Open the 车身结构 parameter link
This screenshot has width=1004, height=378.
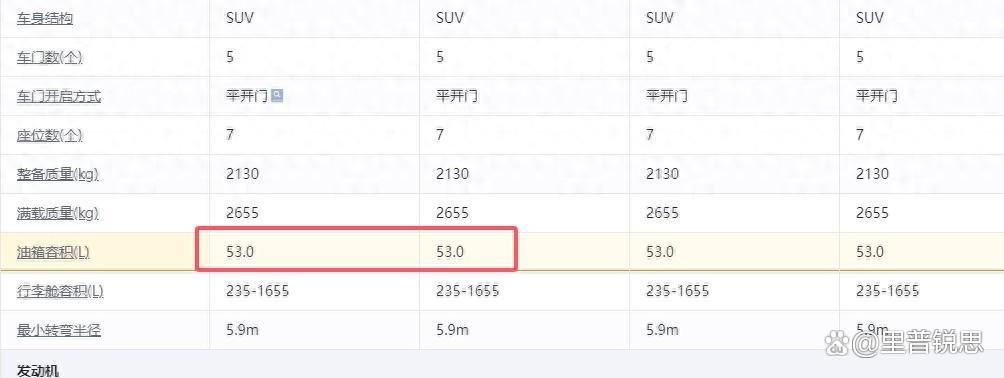[x=45, y=18]
